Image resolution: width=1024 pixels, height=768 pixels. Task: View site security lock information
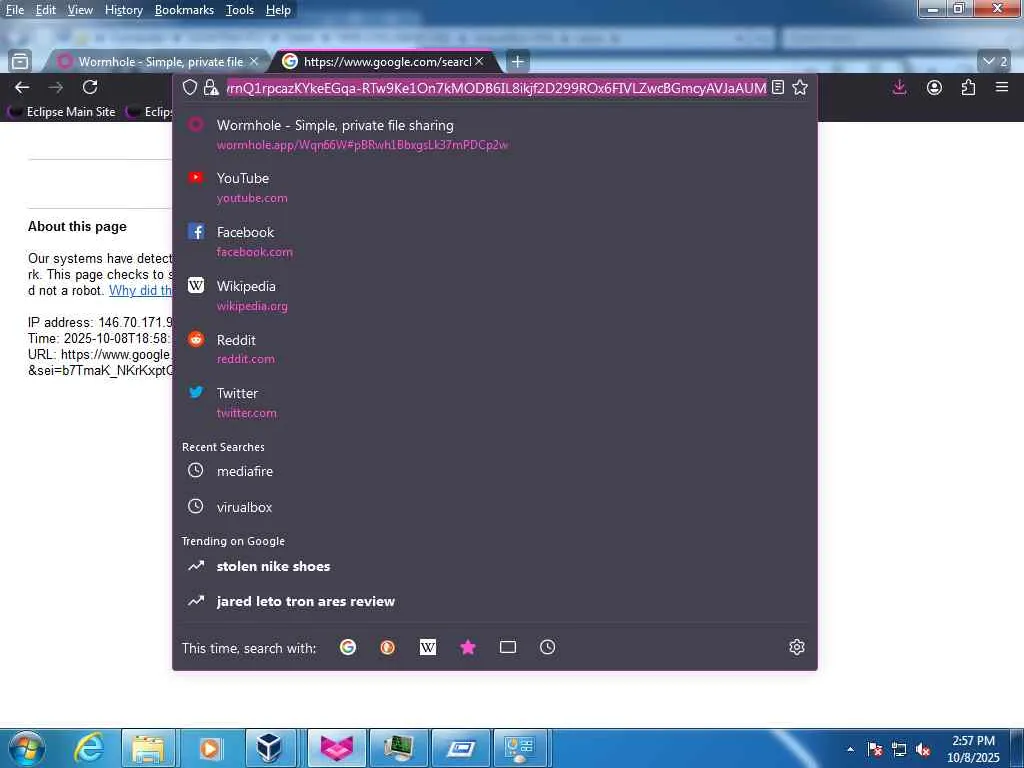click(211, 88)
